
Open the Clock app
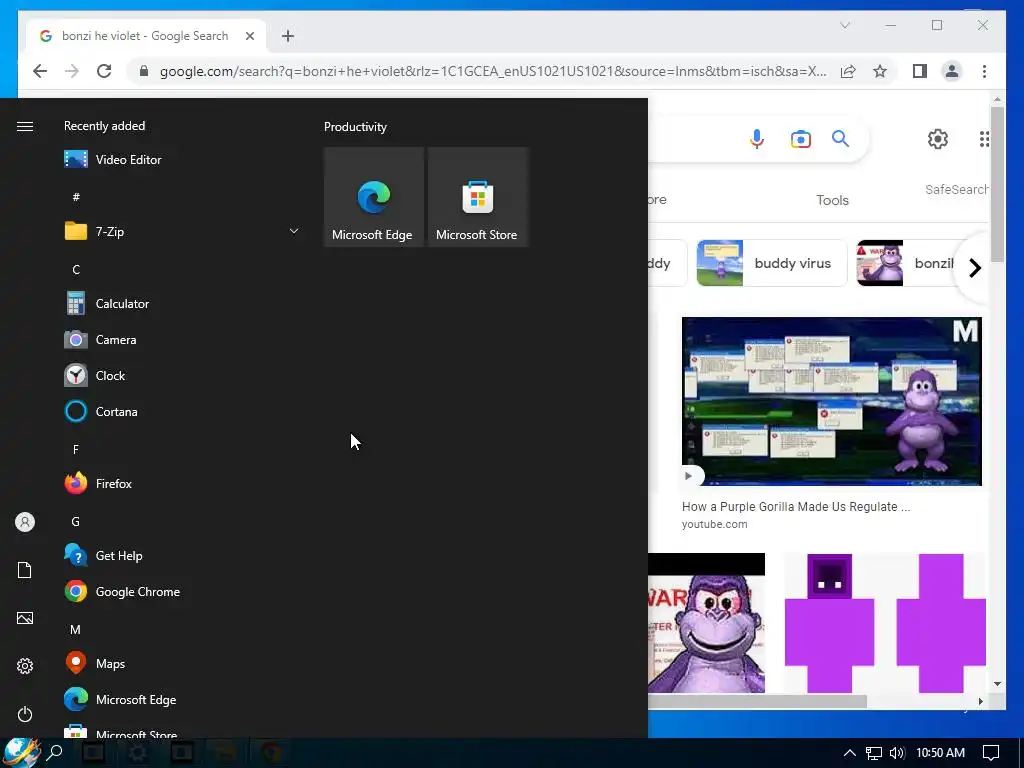[x=95, y=376]
